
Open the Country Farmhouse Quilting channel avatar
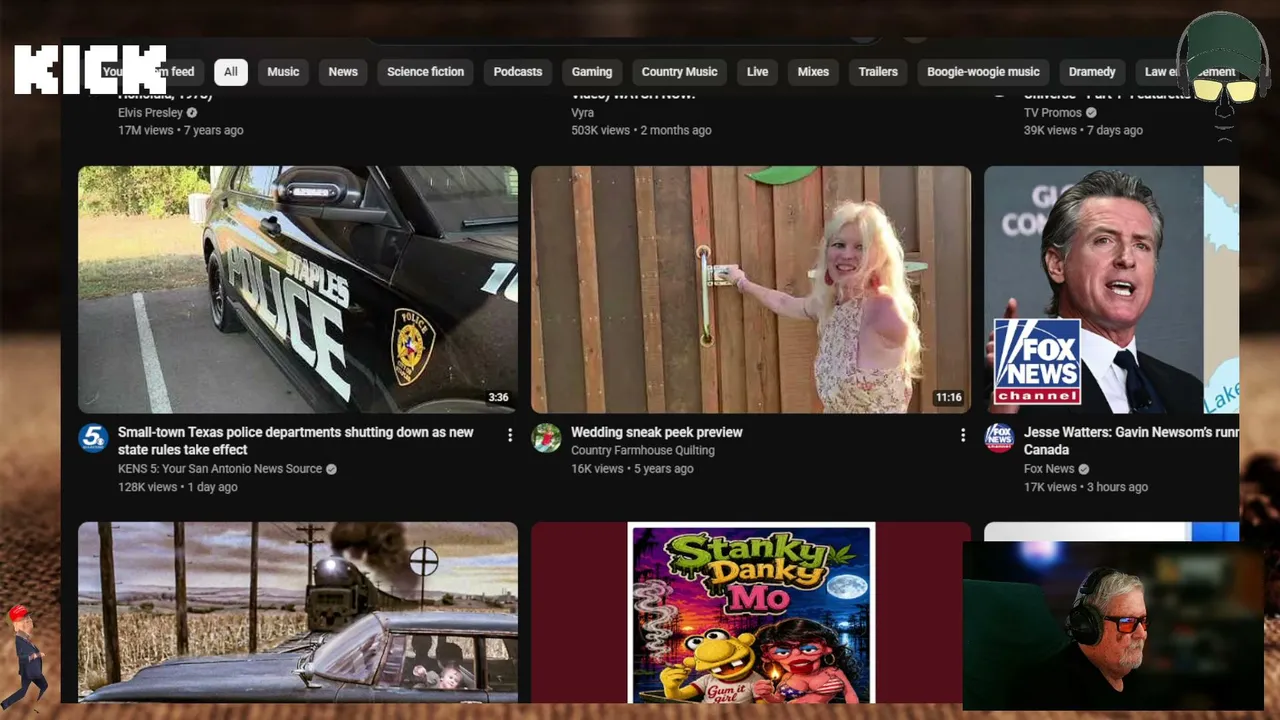pyautogui.click(x=546, y=438)
